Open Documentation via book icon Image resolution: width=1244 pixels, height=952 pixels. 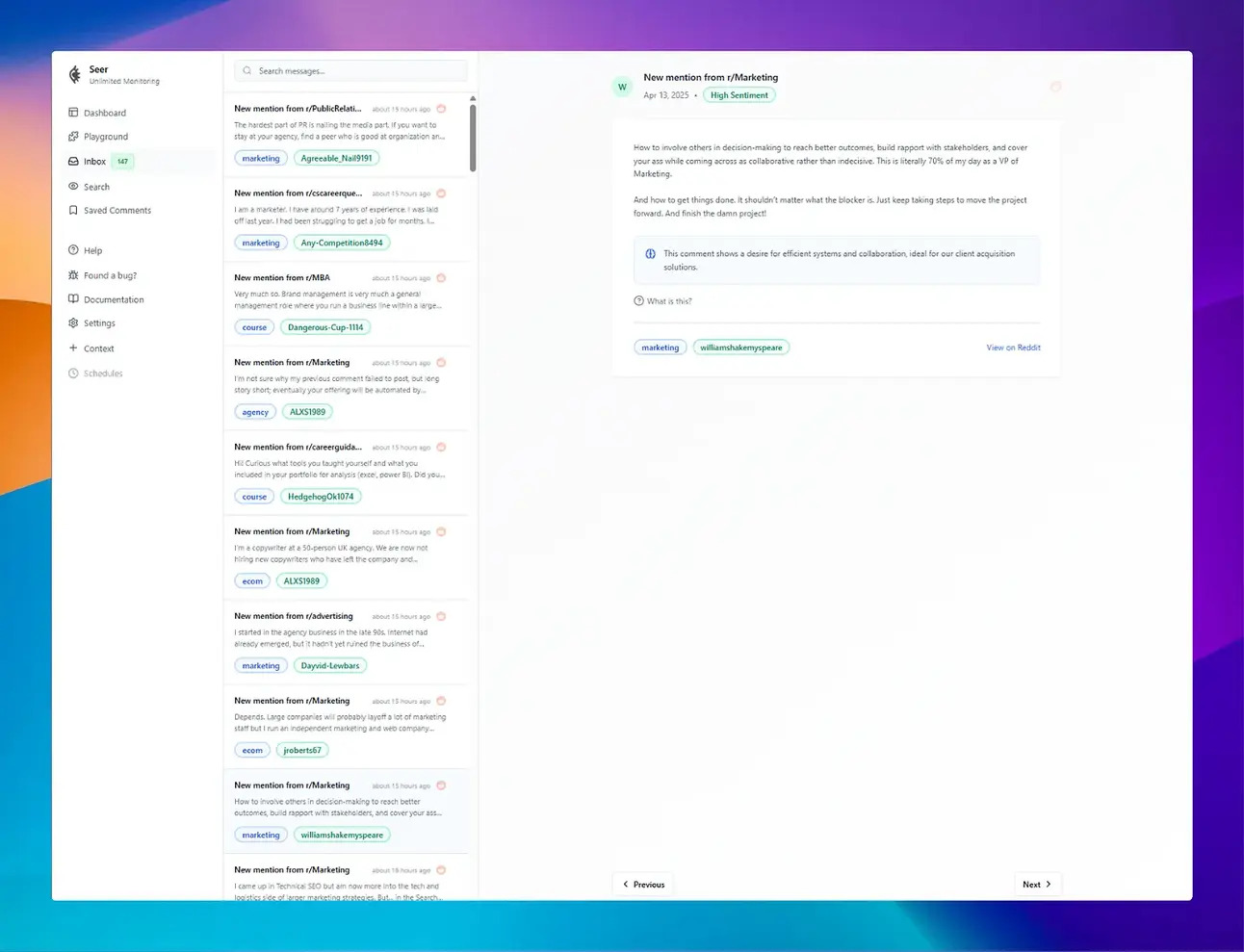(x=73, y=299)
